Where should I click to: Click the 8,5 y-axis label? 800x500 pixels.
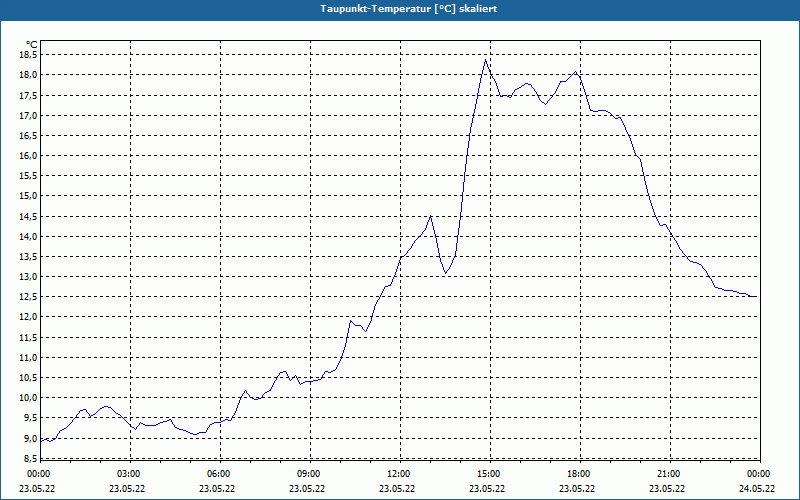coord(30,458)
